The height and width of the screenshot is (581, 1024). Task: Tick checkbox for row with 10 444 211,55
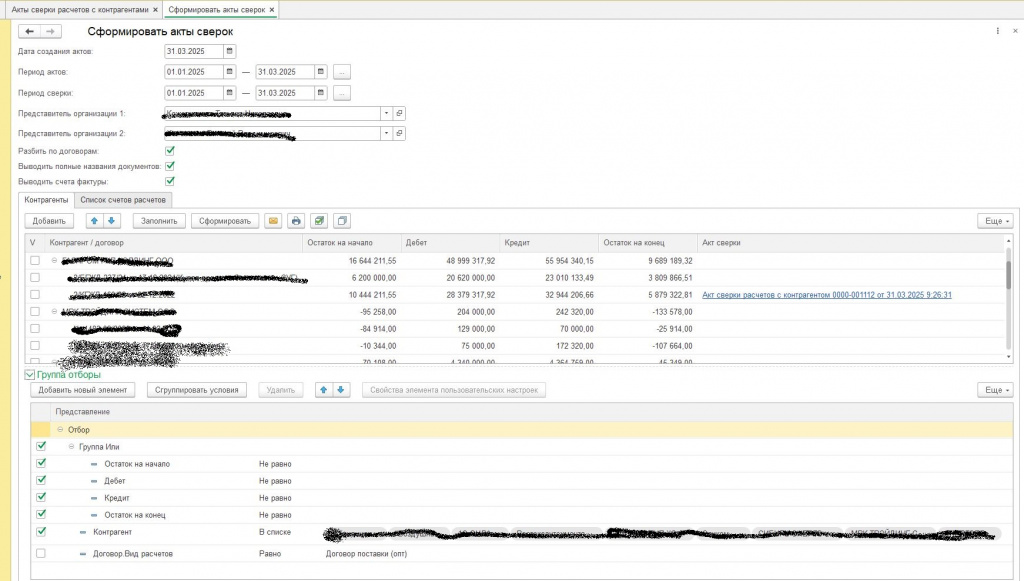35,294
